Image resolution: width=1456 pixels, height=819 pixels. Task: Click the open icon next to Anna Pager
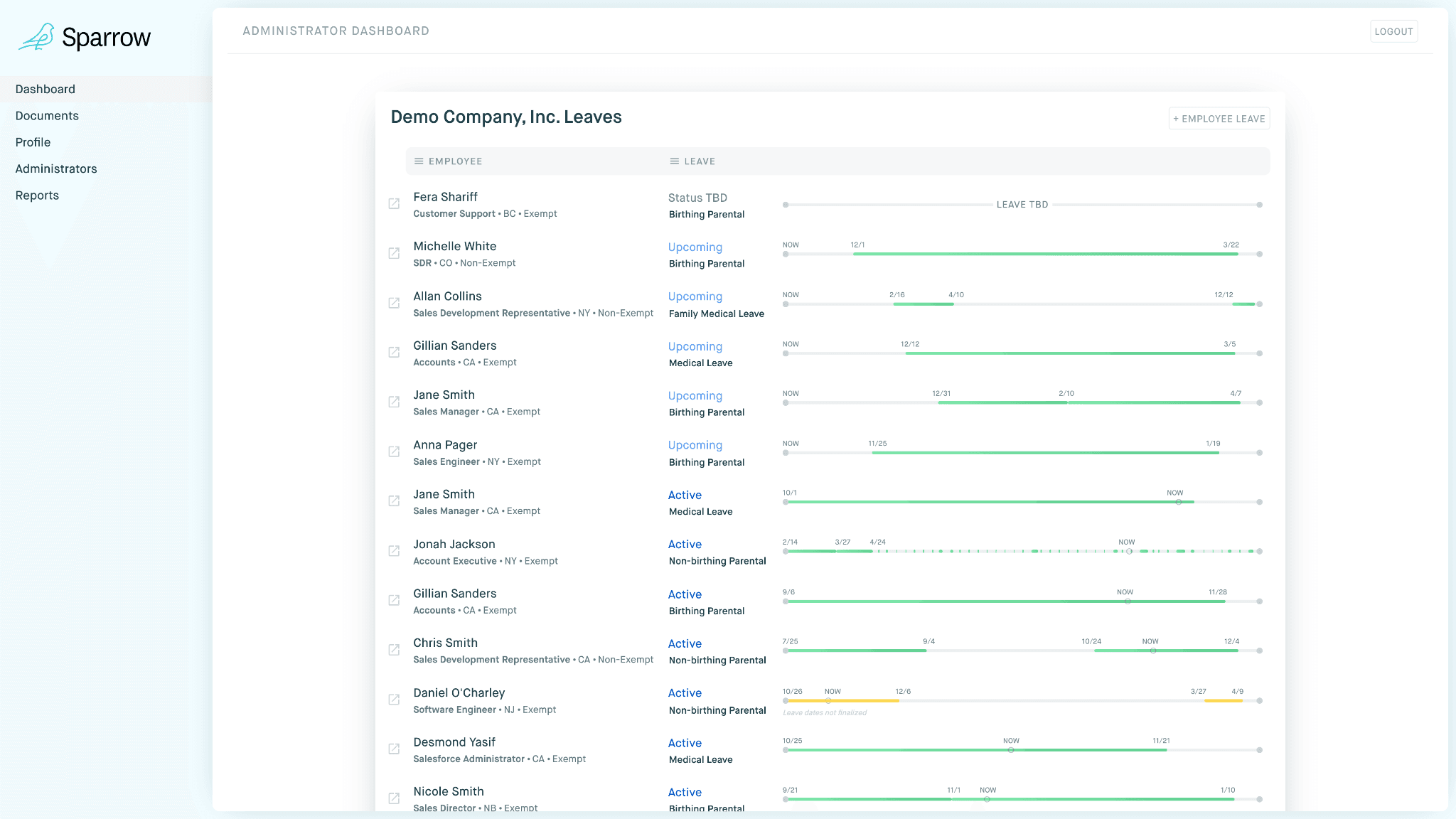tap(394, 452)
